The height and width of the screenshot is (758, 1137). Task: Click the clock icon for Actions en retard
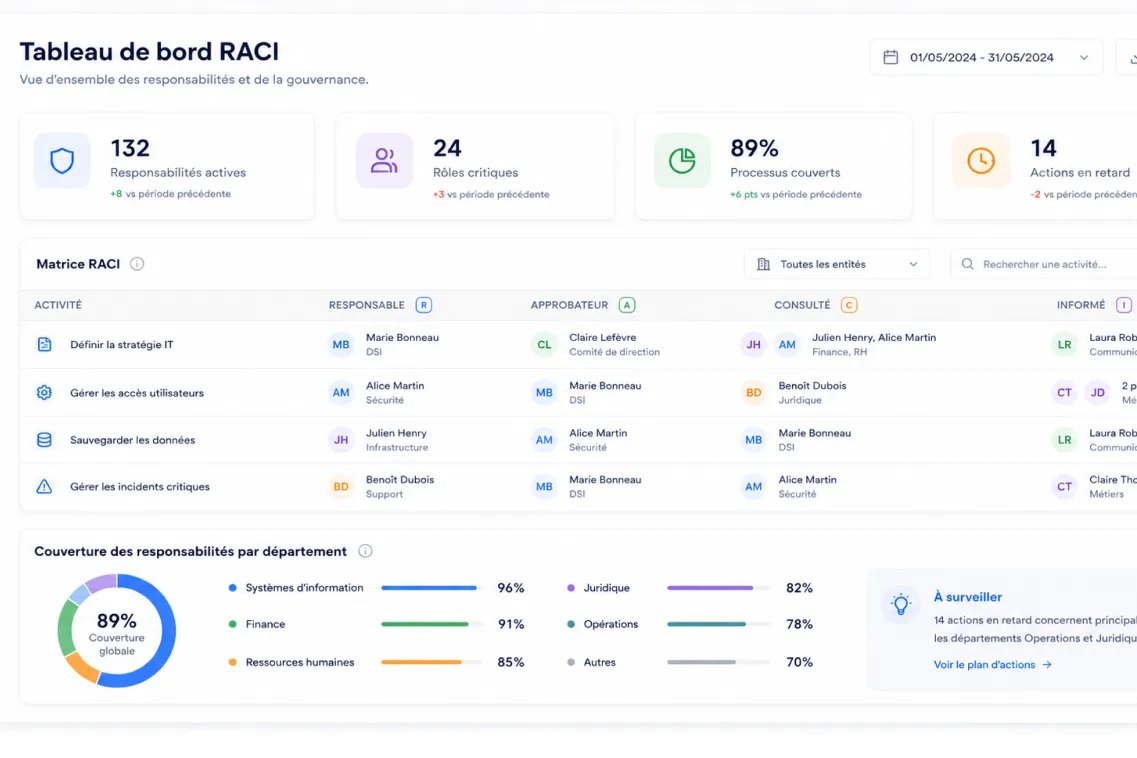[x=980, y=160]
